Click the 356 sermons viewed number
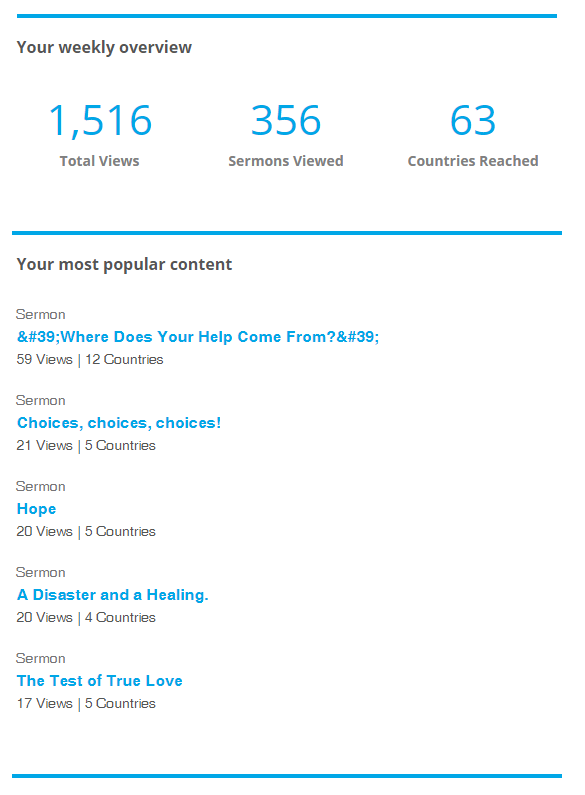The image size is (585, 795). click(x=286, y=121)
